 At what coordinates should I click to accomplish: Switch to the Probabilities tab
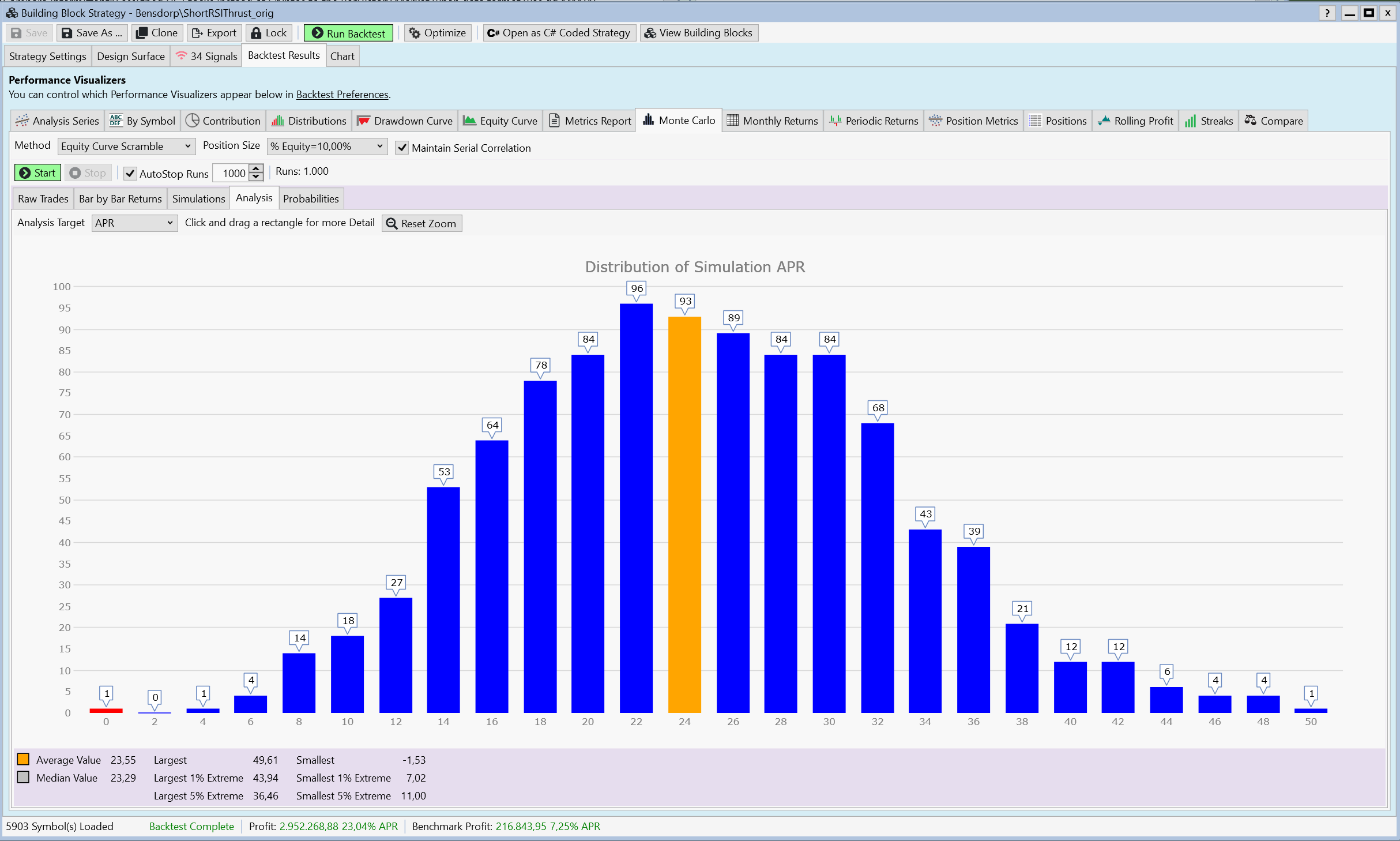pyautogui.click(x=311, y=198)
